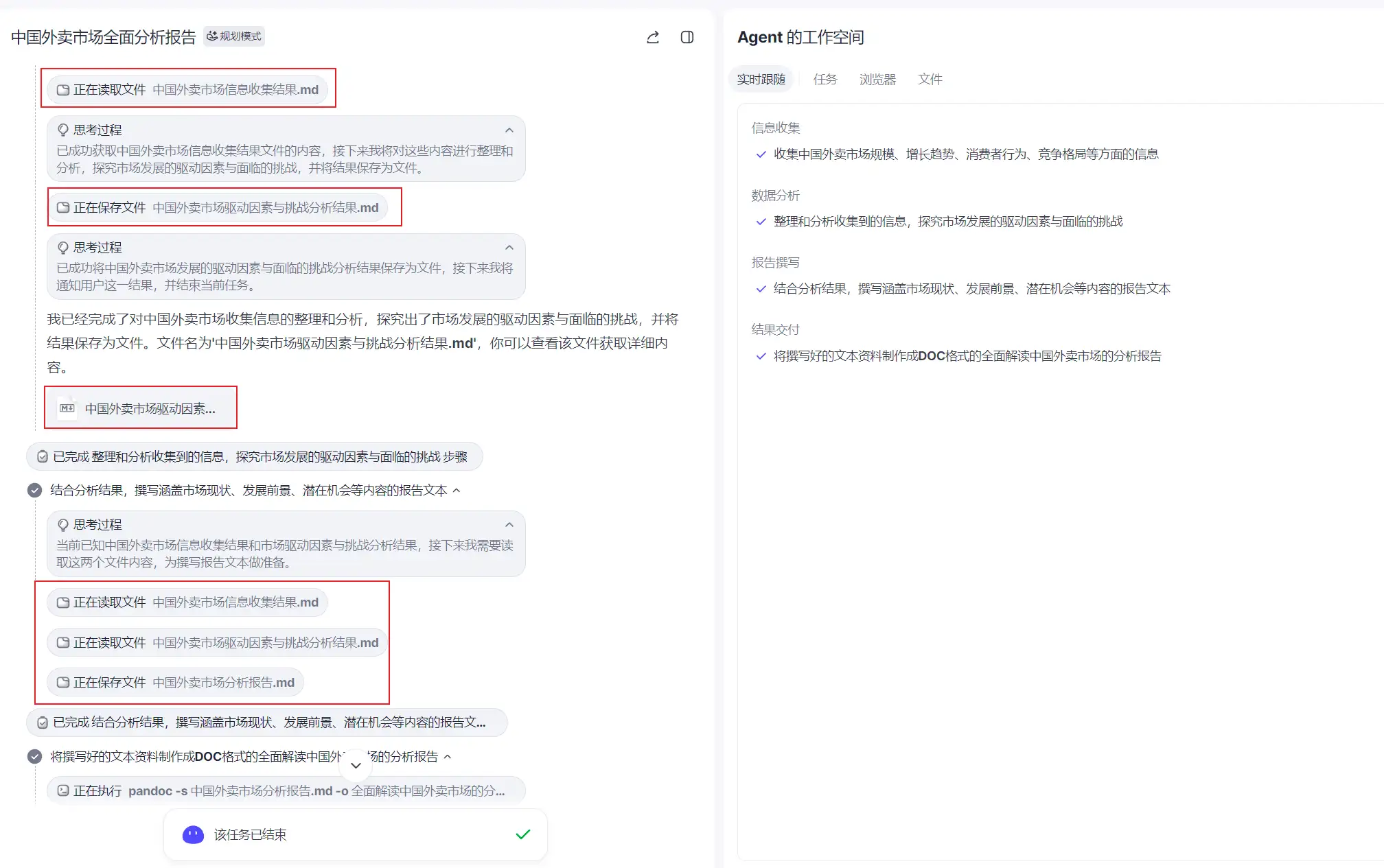The height and width of the screenshot is (868, 1384).
Task: Open the first 正在读取文件 中国外卖市场信息收集结果.md chip at the top
Action: pyautogui.click(x=187, y=90)
